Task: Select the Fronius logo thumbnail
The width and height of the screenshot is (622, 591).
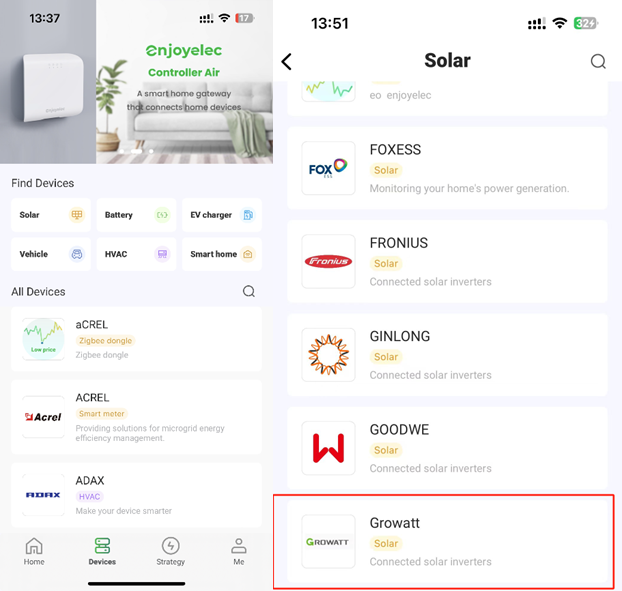Action: 328,261
